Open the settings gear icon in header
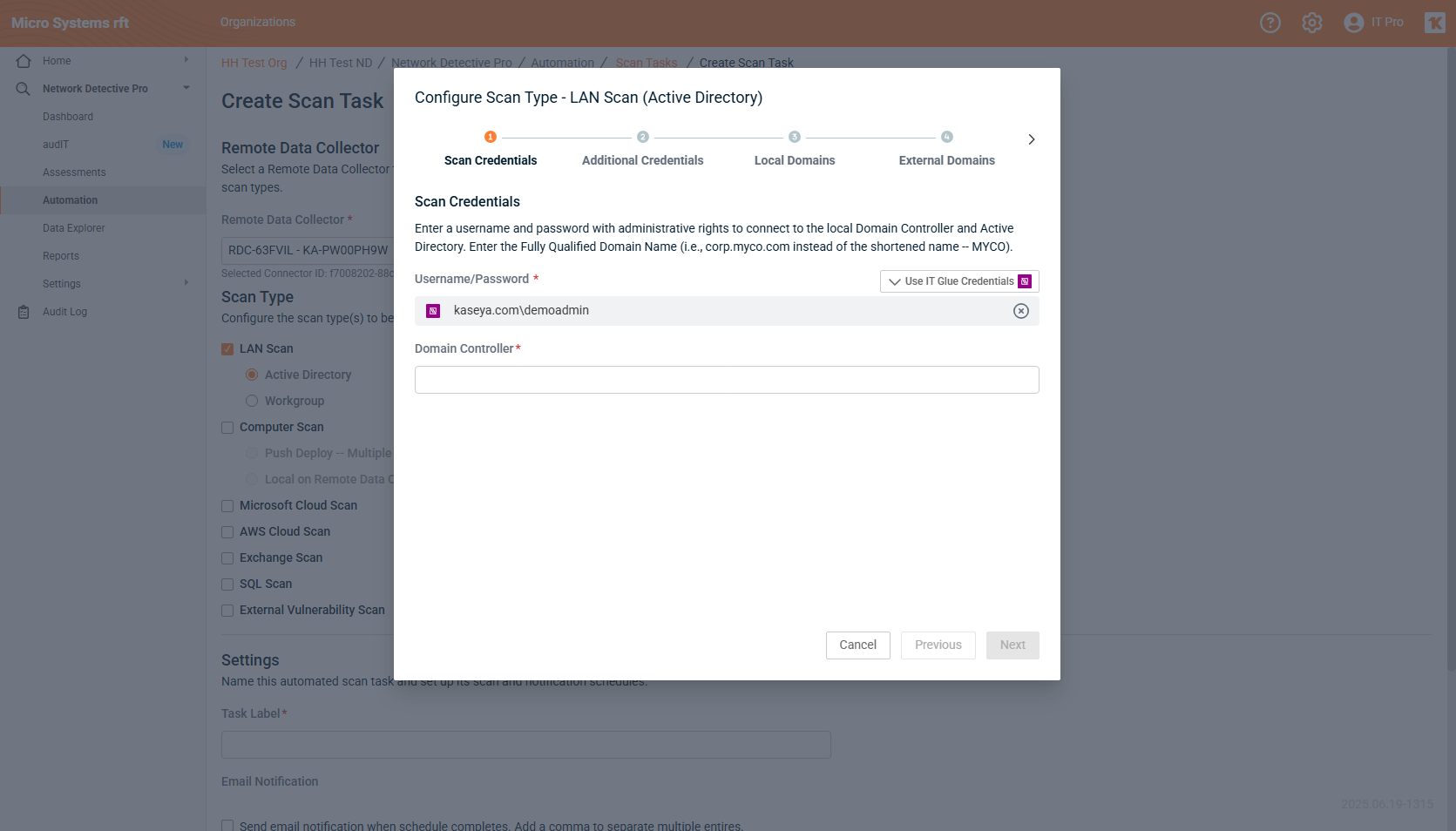This screenshot has height=831, width=1456. coord(1312,23)
